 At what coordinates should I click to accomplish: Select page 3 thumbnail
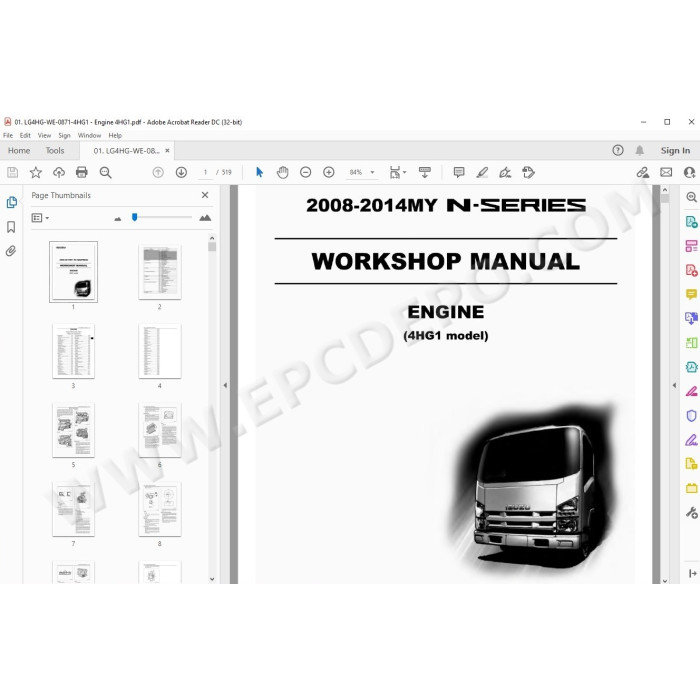(x=73, y=351)
